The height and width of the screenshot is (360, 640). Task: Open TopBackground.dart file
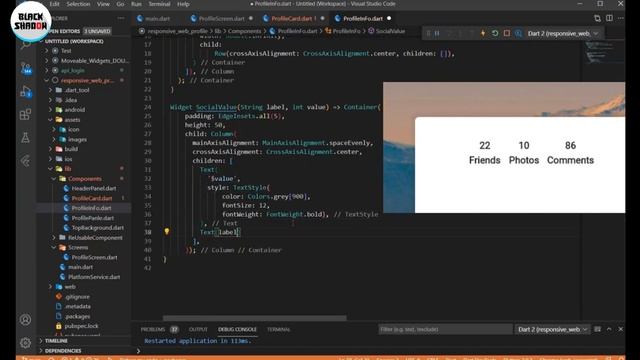[x=84, y=228]
